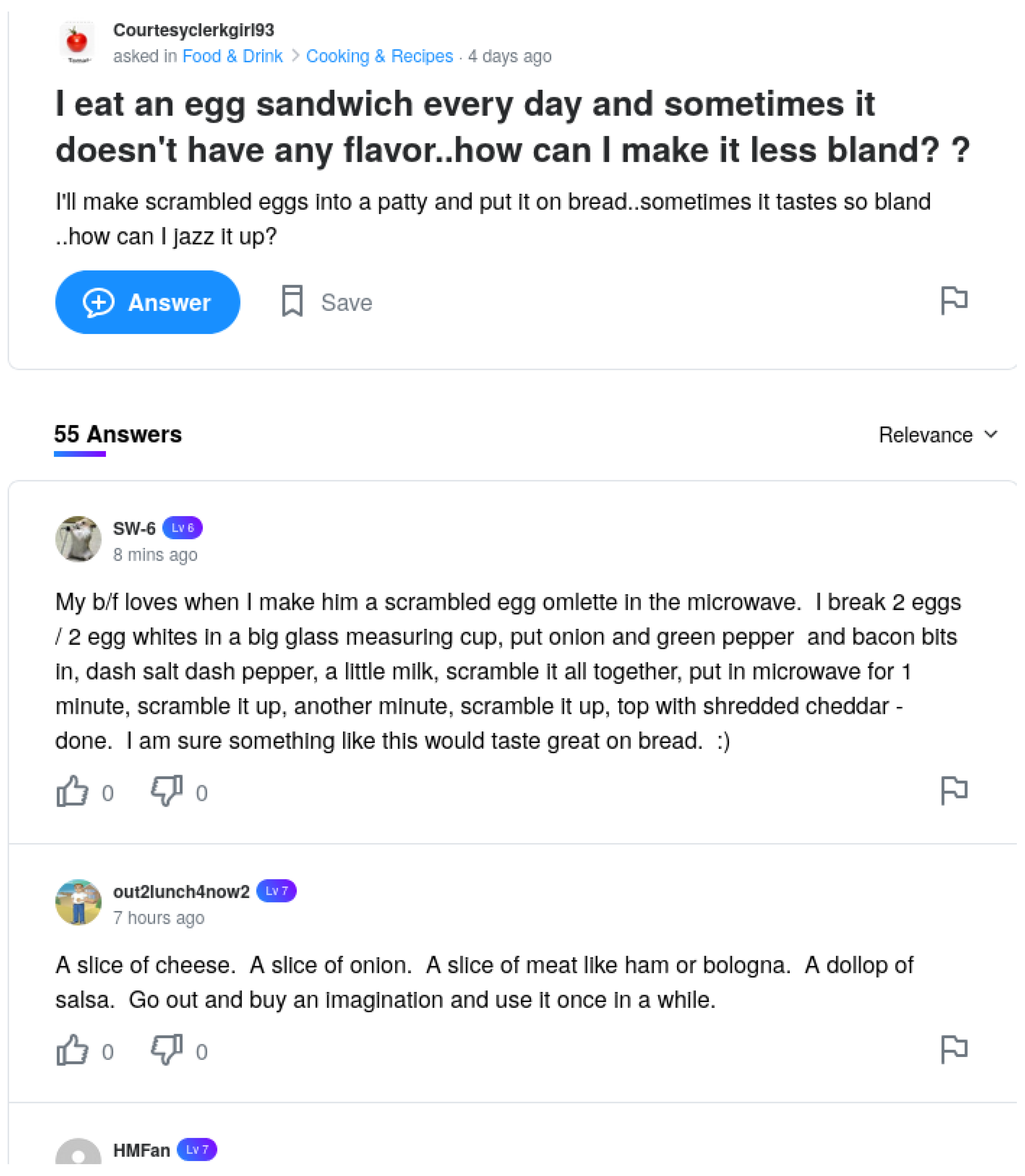1025x1176 pixels.
Task: Click the out2lunch4now2 username
Action: pos(181,891)
